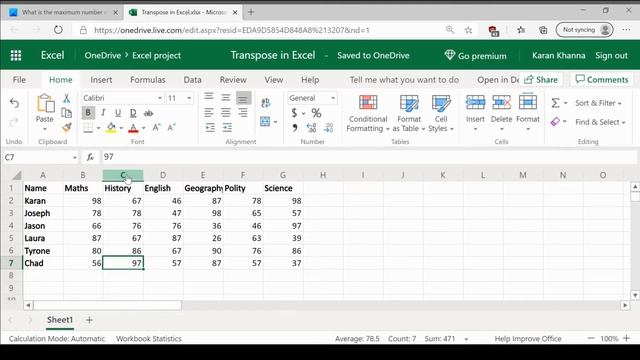The height and width of the screenshot is (360, 640).
Task: Click the Decrease Indent icon
Action: pos(210,128)
